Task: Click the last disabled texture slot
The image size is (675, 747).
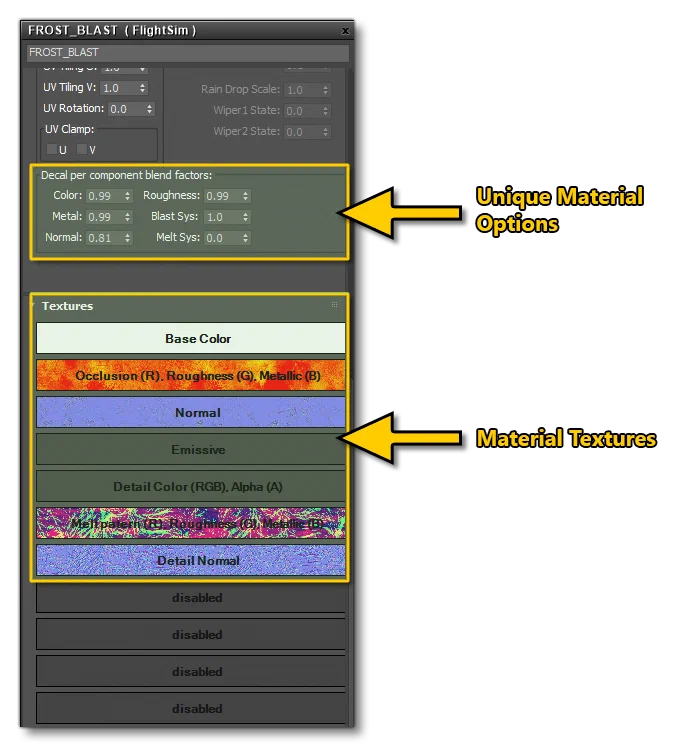Action: 191,708
